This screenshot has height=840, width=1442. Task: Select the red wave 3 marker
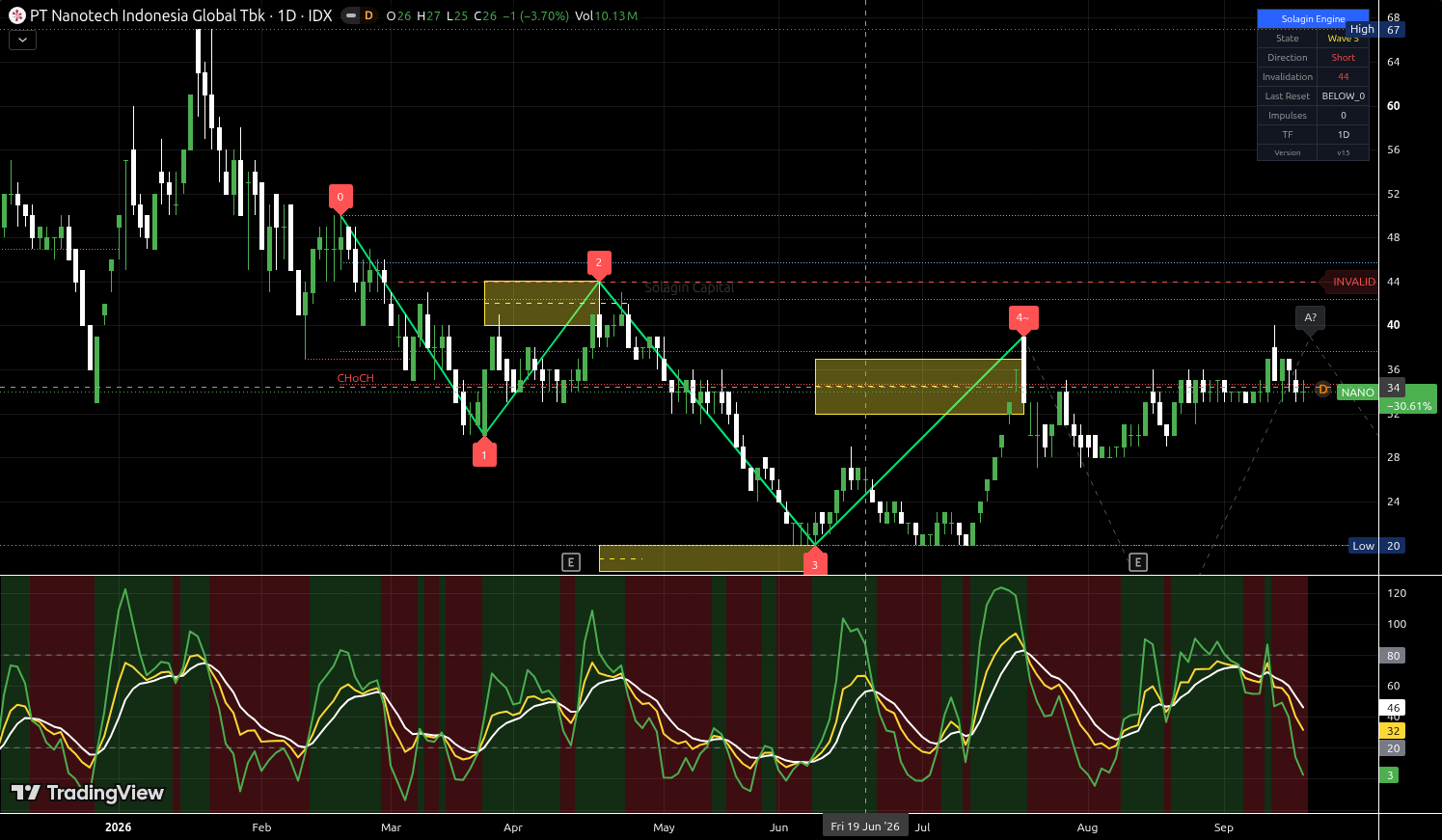[815, 562]
